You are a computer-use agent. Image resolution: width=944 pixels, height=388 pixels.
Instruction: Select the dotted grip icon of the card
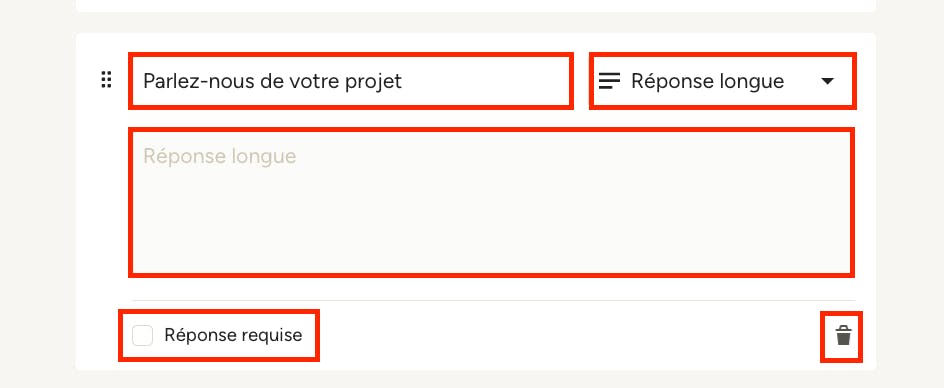tap(106, 80)
